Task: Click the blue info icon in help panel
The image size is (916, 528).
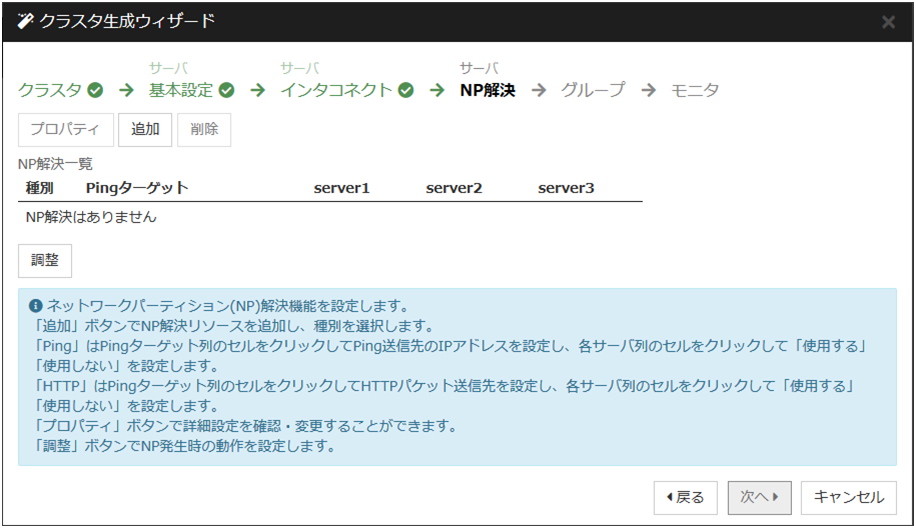Action: pos(36,306)
